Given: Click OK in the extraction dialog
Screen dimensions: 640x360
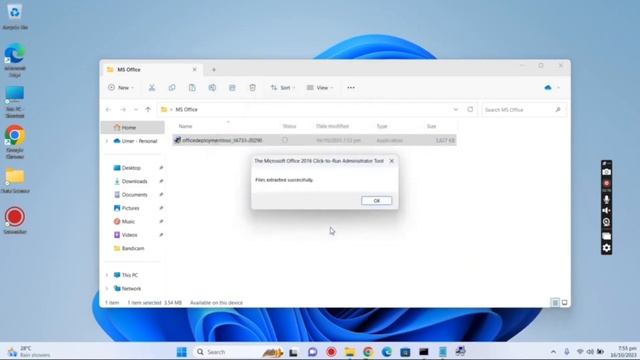Looking at the screenshot, I should [376, 200].
